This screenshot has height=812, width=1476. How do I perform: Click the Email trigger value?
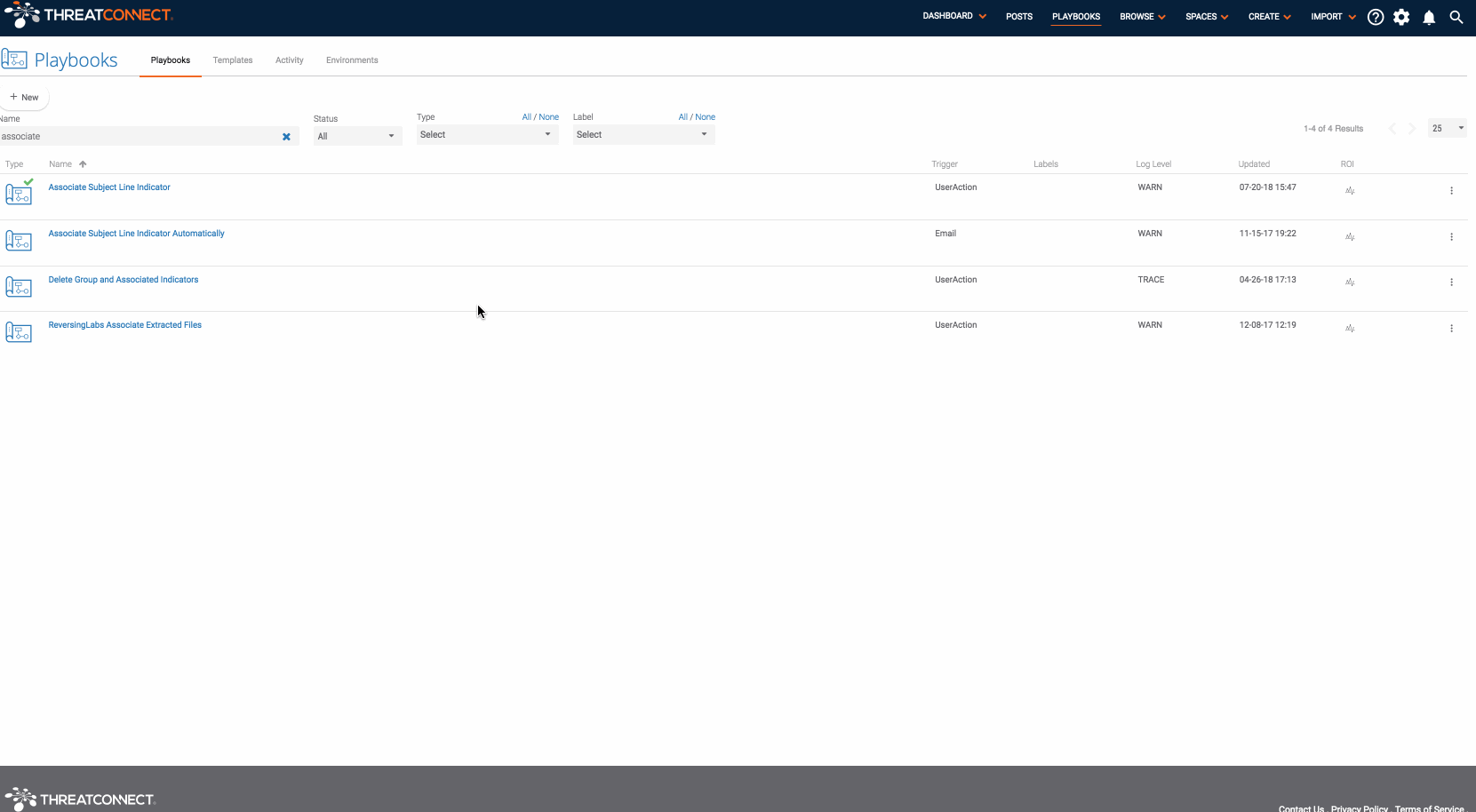click(945, 234)
